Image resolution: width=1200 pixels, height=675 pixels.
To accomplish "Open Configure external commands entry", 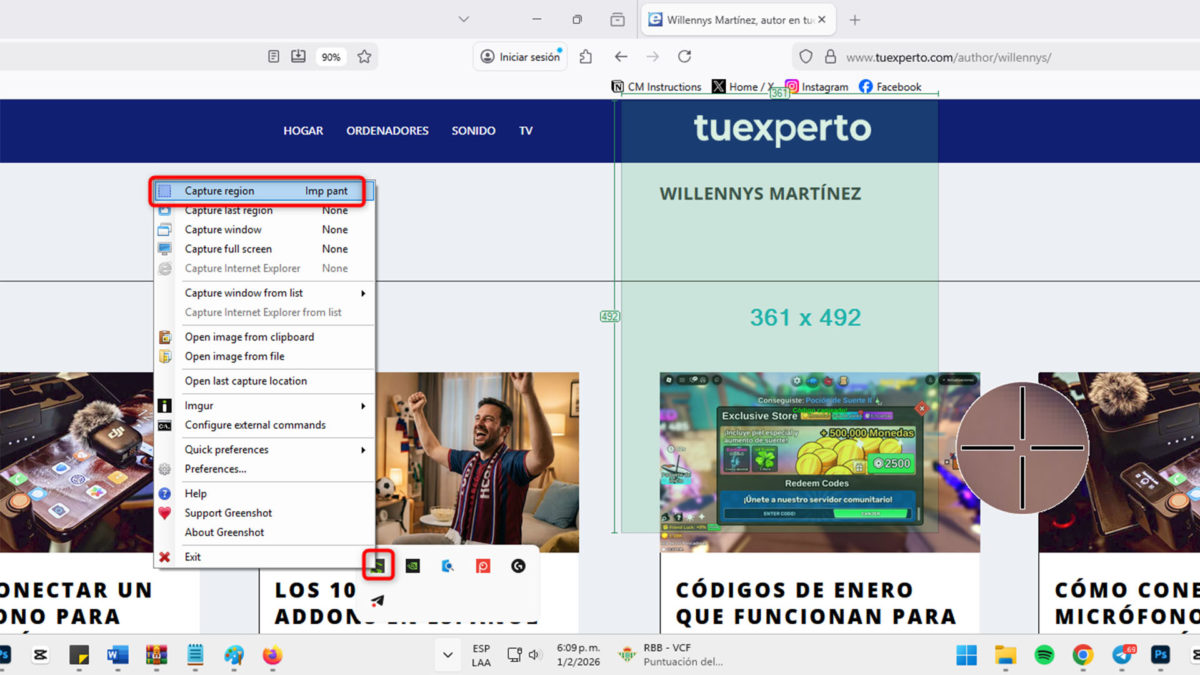I will (264, 425).
